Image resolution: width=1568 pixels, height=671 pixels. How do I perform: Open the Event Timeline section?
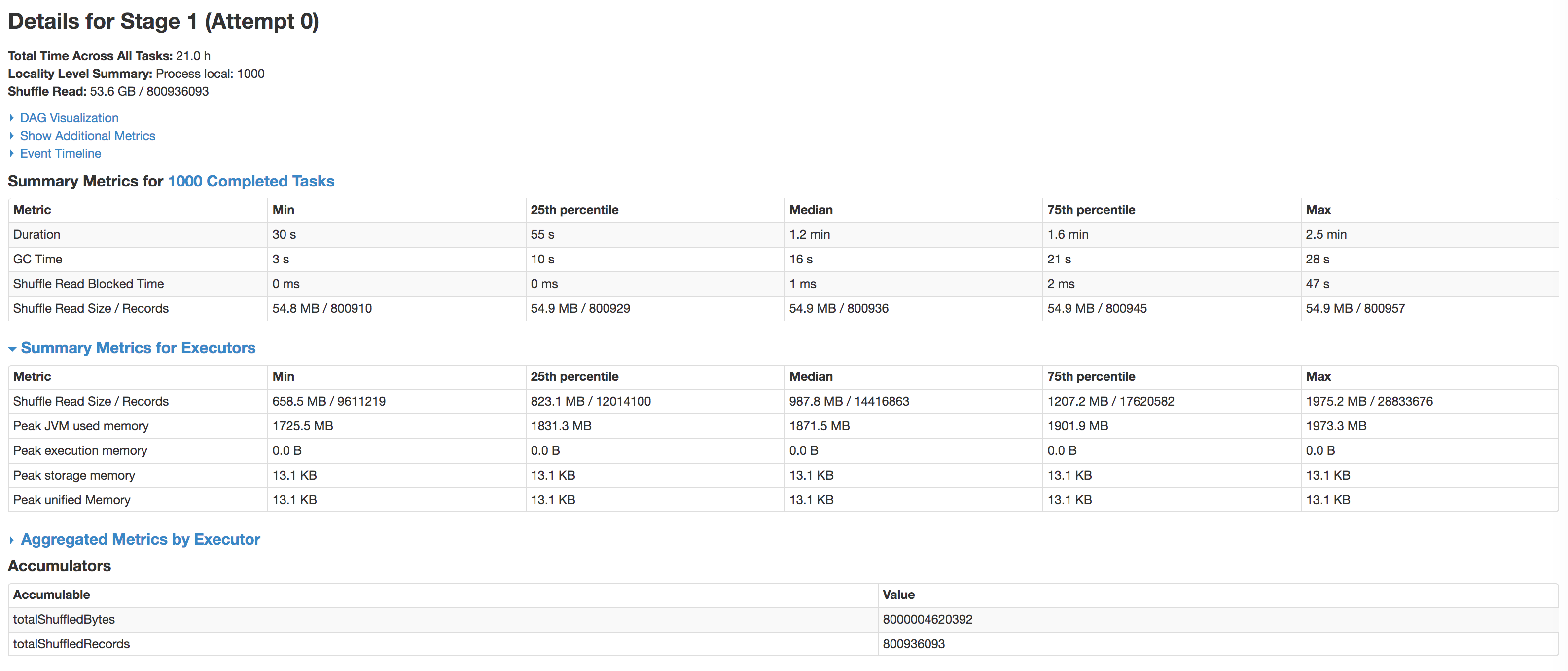pyautogui.click(x=60, y=153)
